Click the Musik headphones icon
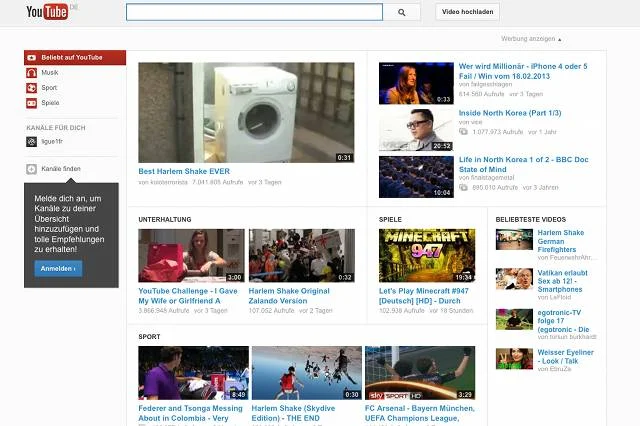 tap(31, 73)
